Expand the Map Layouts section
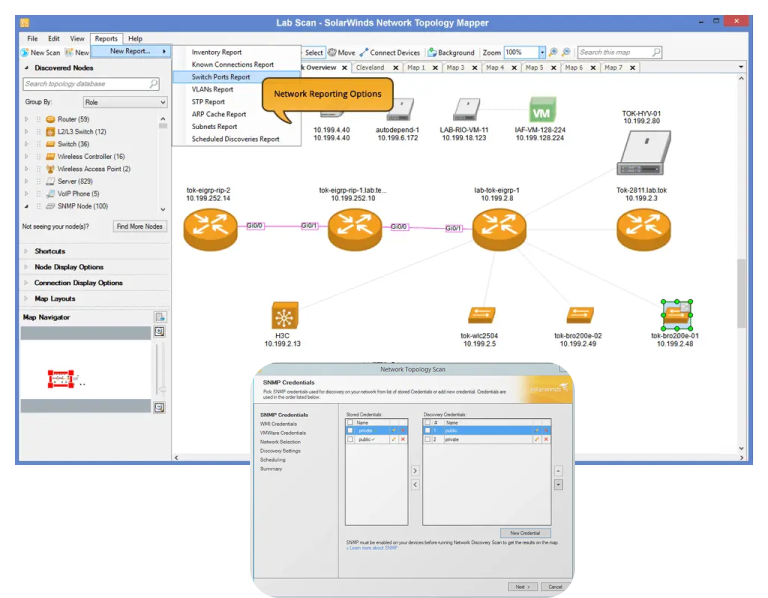768x598 pixels. coord(26,298)
